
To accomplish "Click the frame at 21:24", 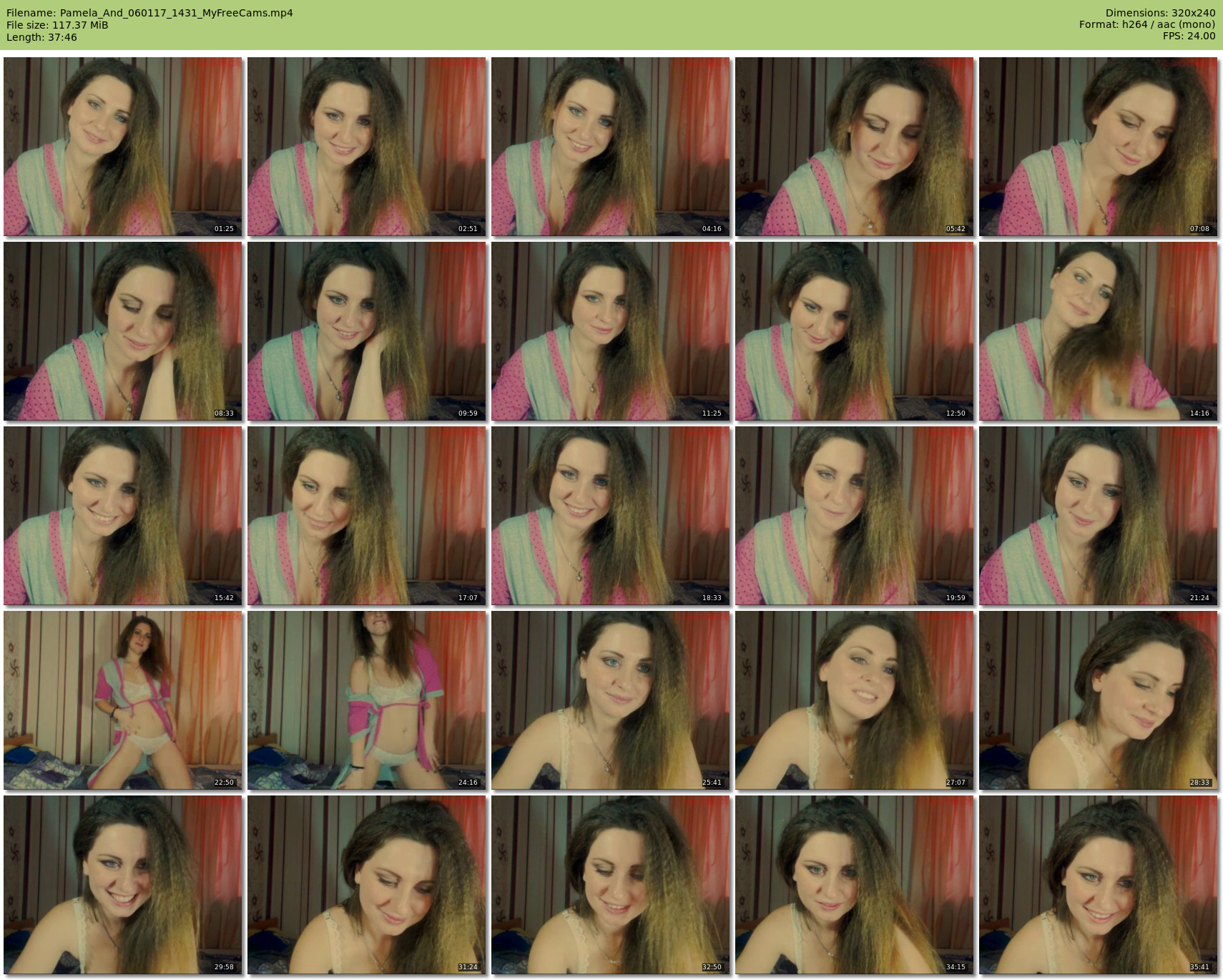I will tap(1098, 516).
